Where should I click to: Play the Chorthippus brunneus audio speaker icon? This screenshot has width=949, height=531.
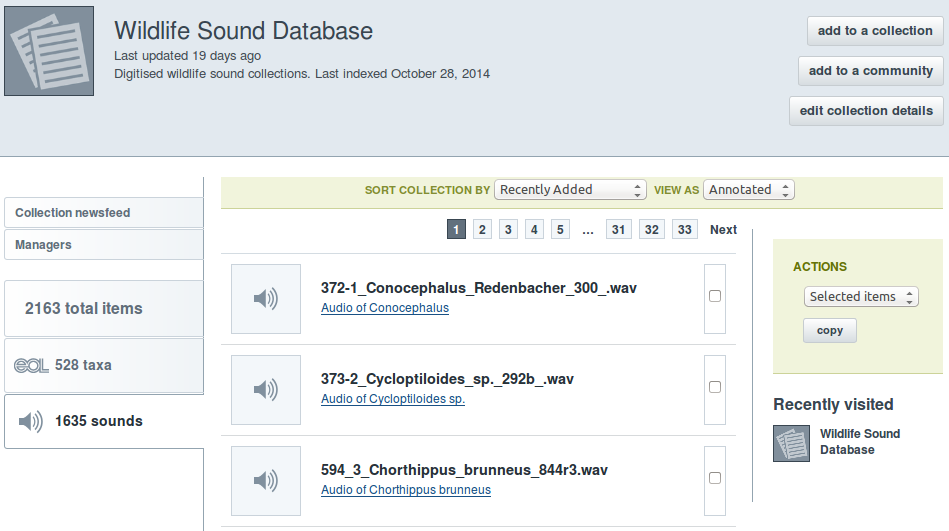point(266,481)
